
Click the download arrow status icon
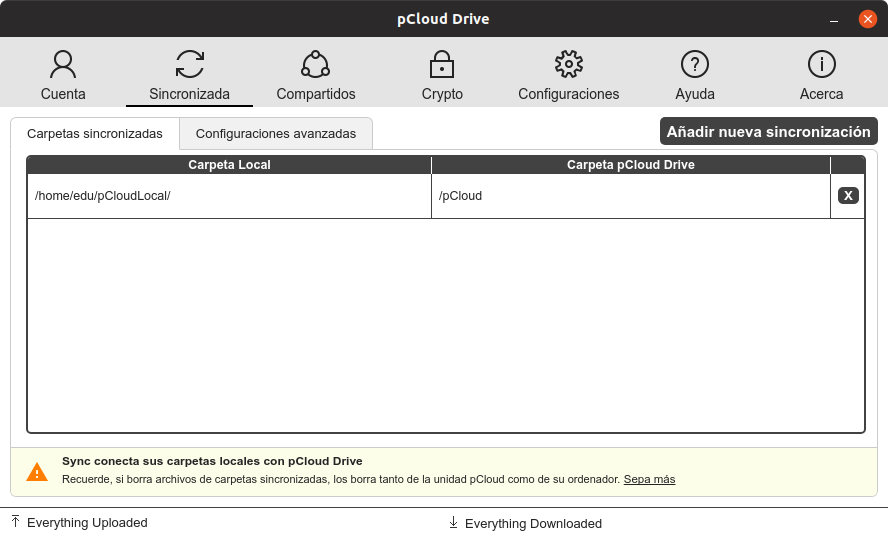(x=453, y=522)
